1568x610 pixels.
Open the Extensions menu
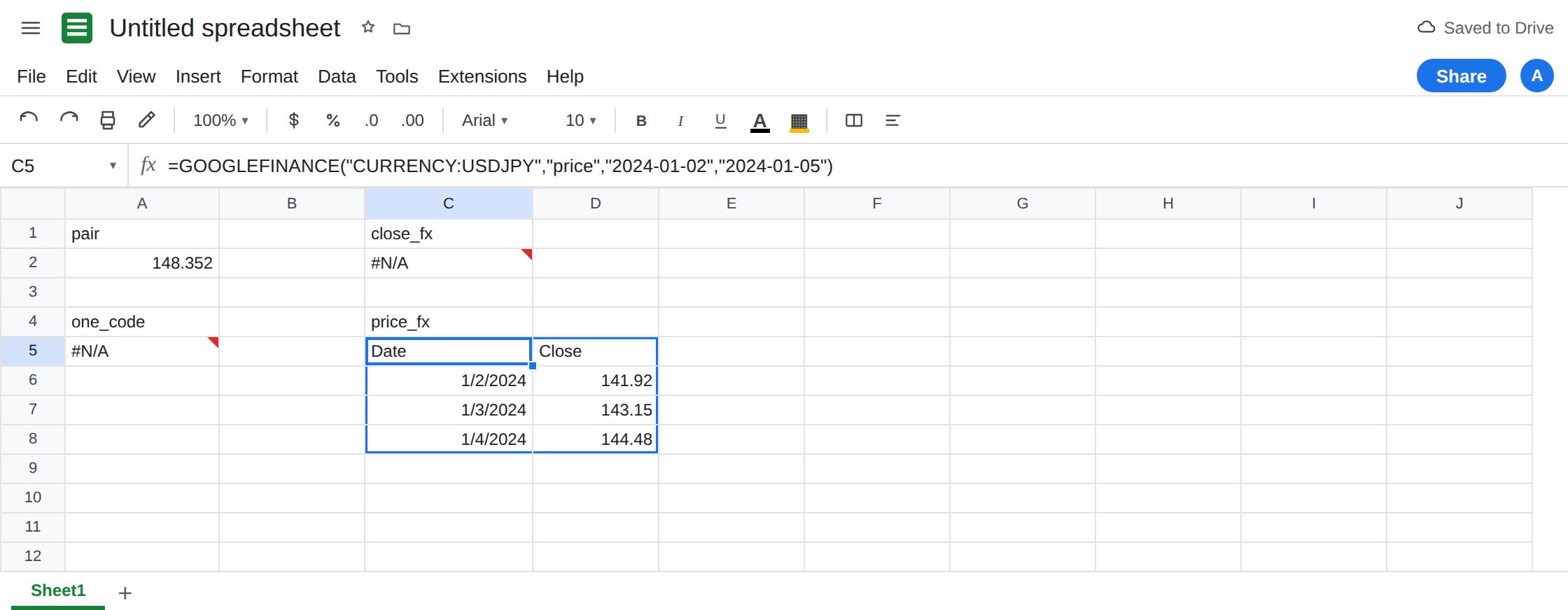pos(482,76)
